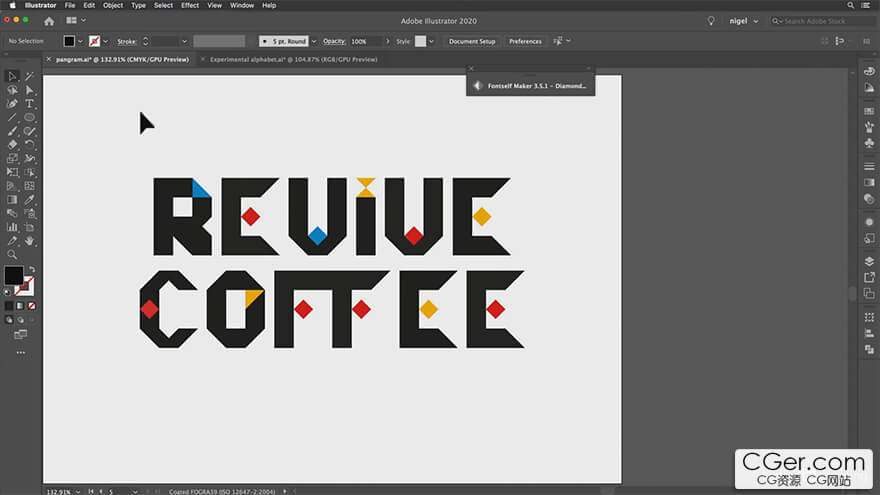
Task: Close the pangram.ai document tab
Action: coord(49,59)
